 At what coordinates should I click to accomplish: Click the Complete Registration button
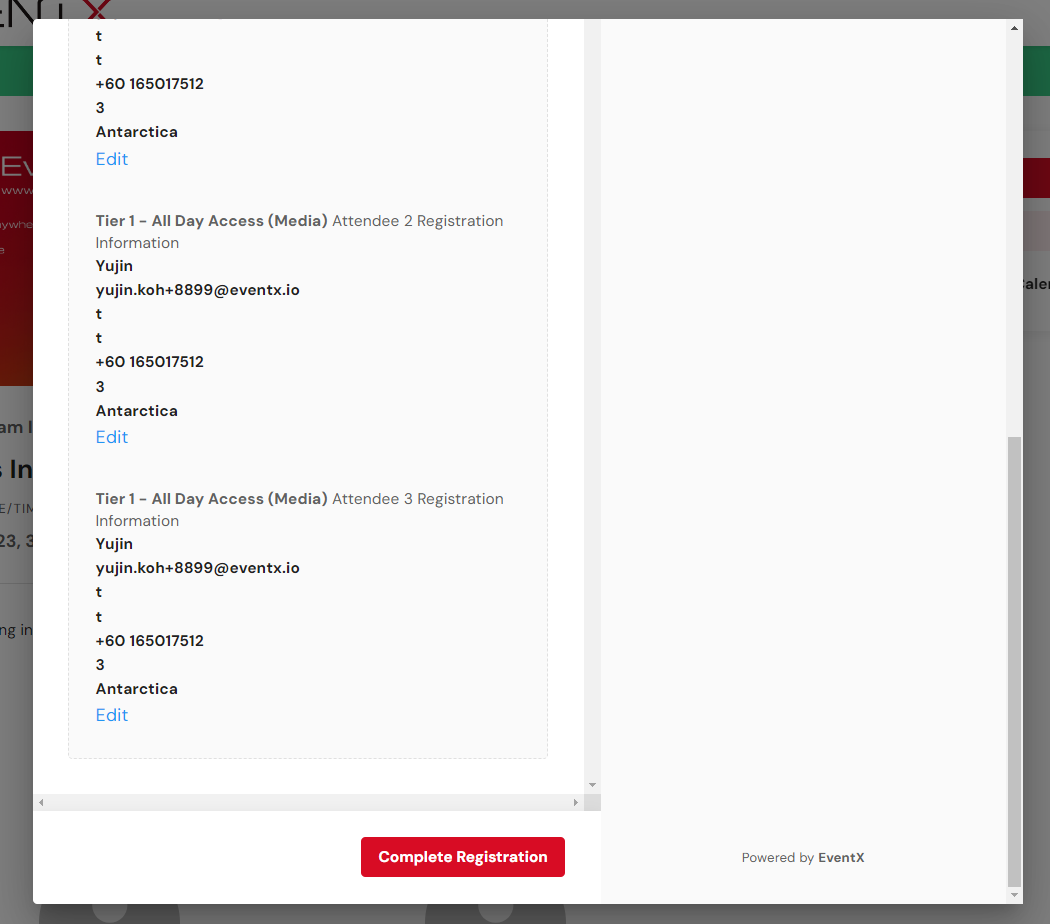point(462,857)
